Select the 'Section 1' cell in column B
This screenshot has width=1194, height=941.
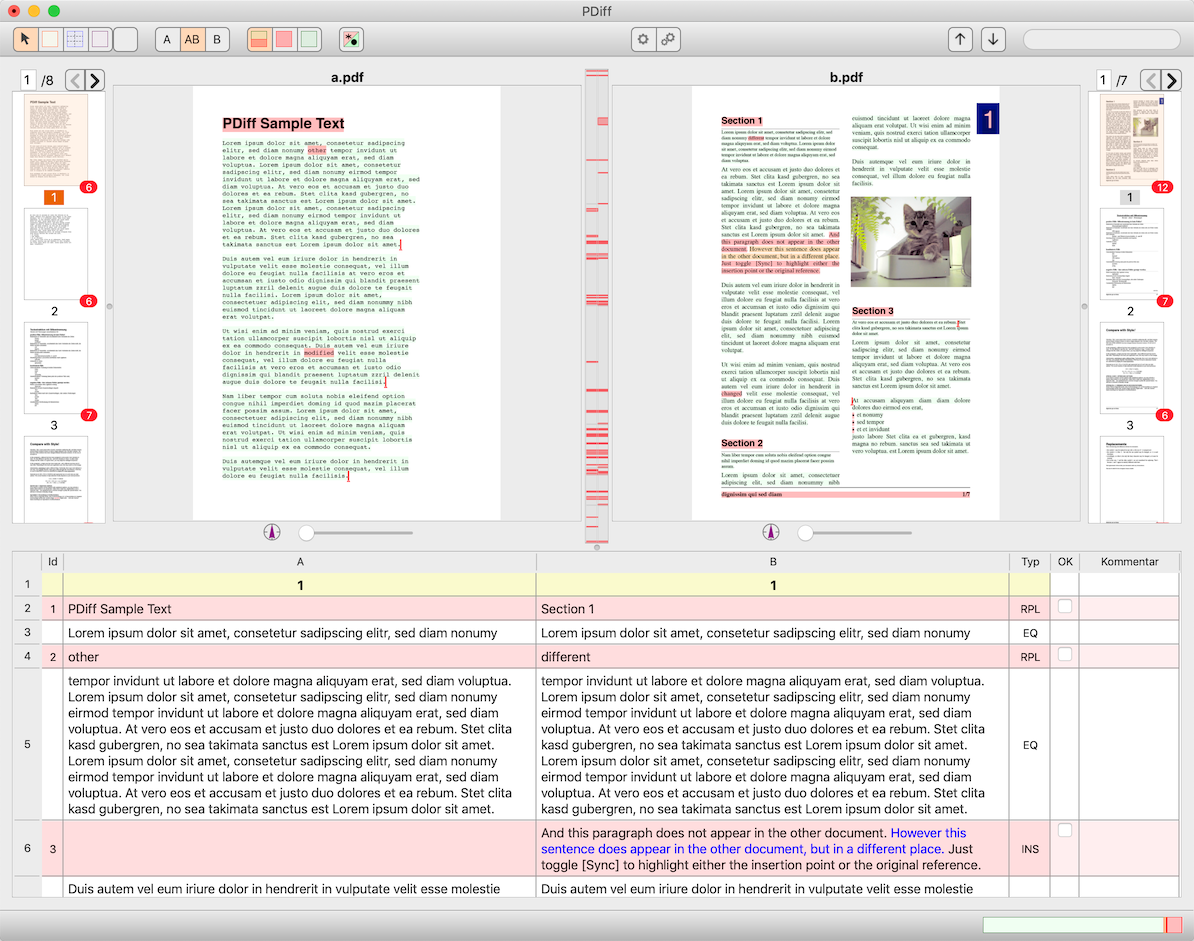[773, 609]
